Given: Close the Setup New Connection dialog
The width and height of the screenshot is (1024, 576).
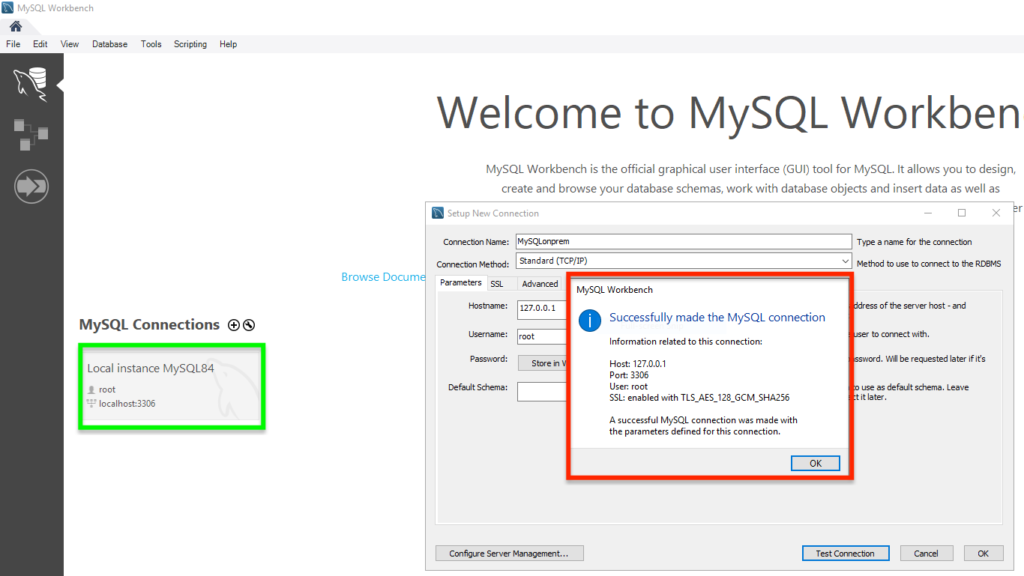Looking at the screenshot, I should click(996, 213).
